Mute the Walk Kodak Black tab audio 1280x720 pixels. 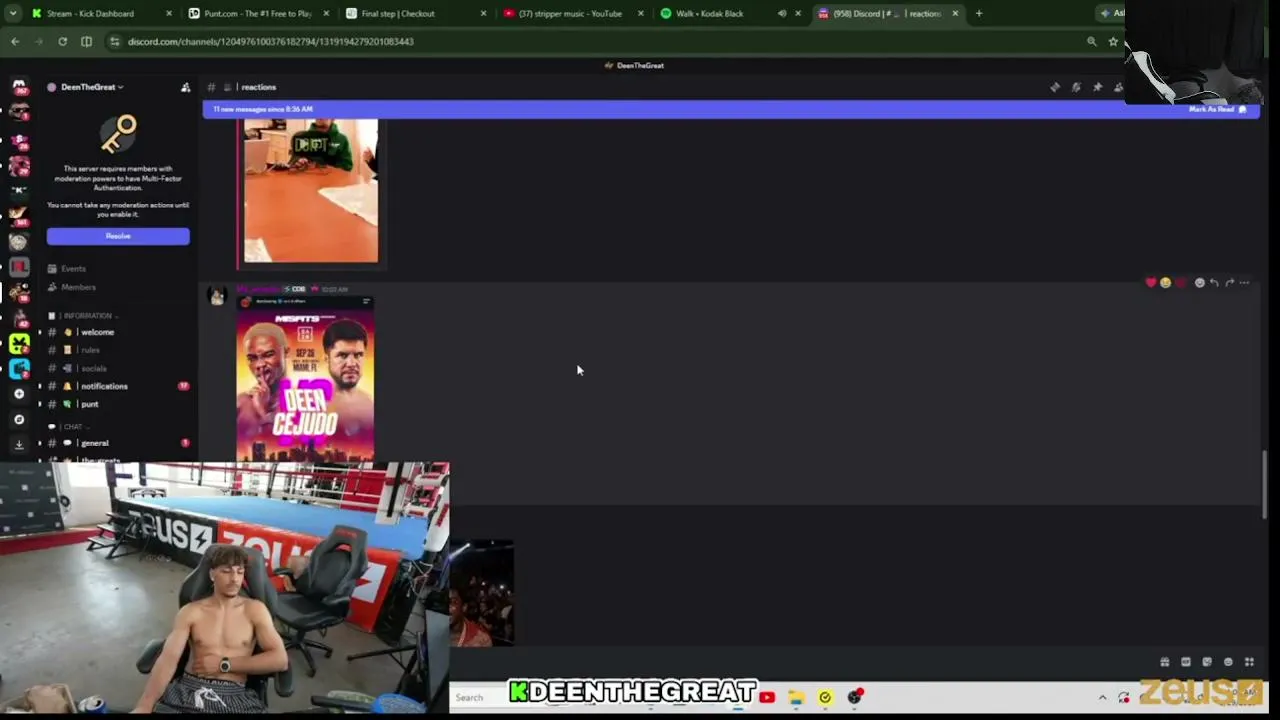point(782,14)
